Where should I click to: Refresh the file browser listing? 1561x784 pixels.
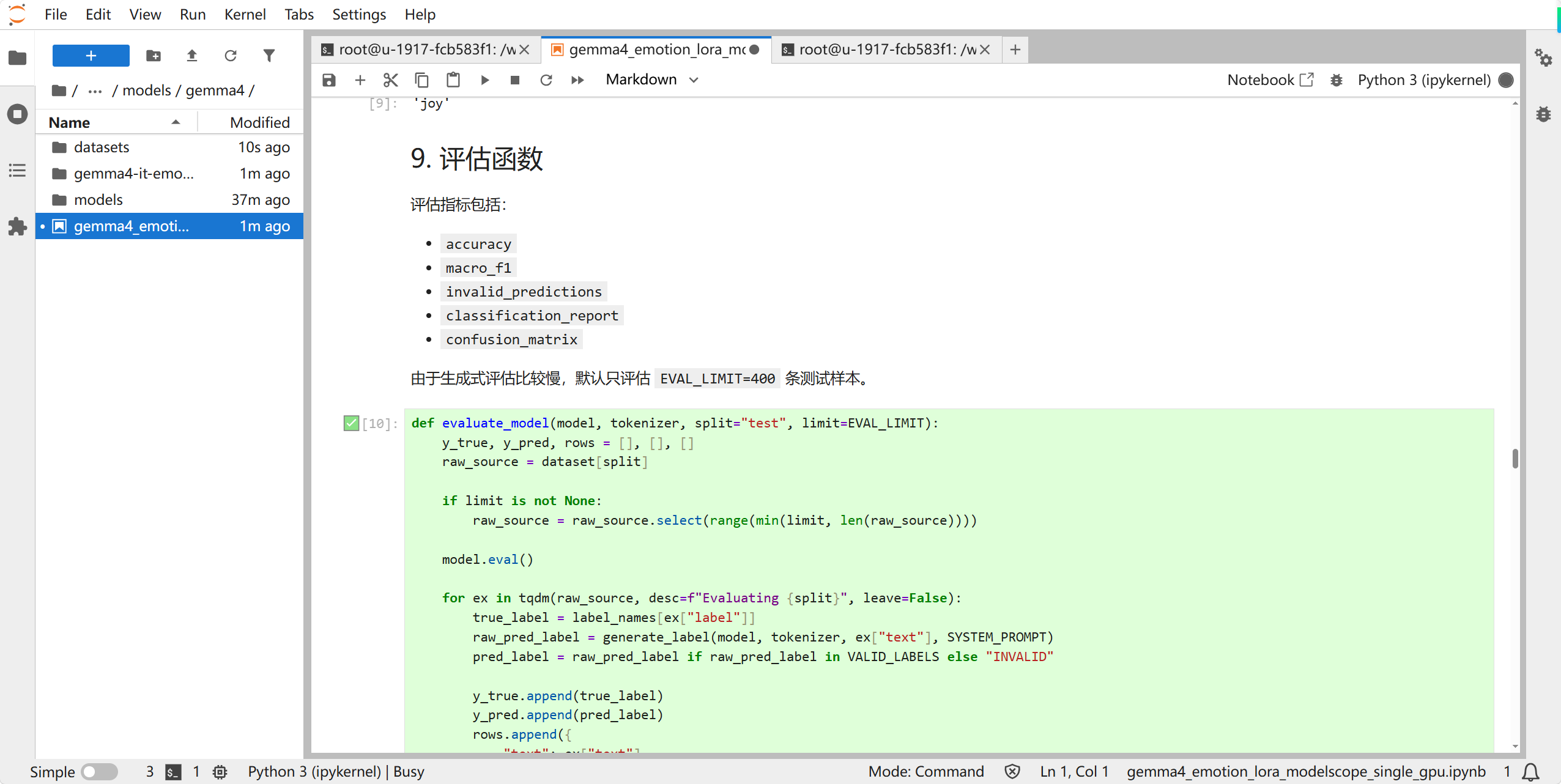tap(231, 56)
